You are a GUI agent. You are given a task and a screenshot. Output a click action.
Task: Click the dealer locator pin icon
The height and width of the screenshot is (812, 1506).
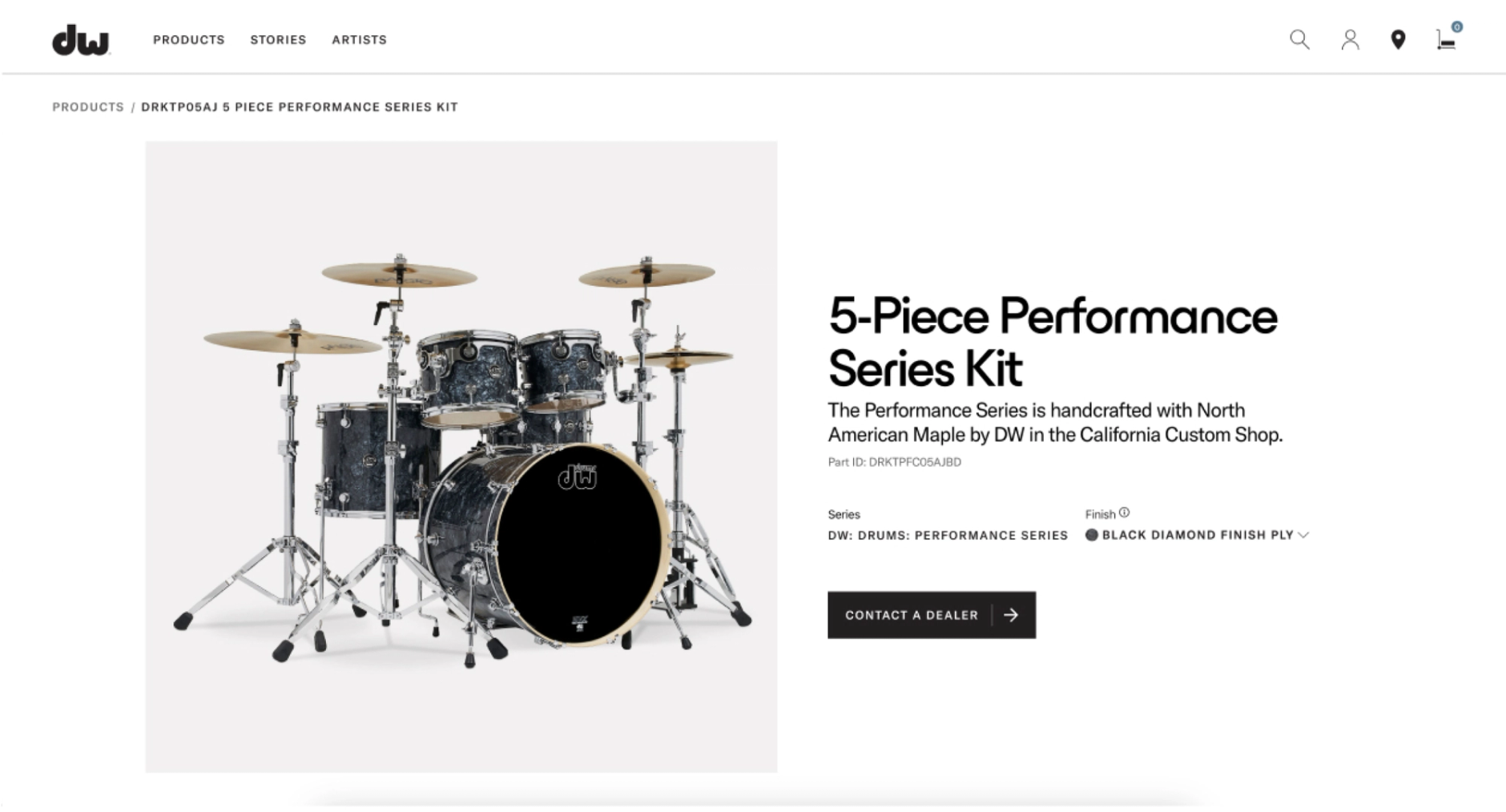[x=1399, y=39]
